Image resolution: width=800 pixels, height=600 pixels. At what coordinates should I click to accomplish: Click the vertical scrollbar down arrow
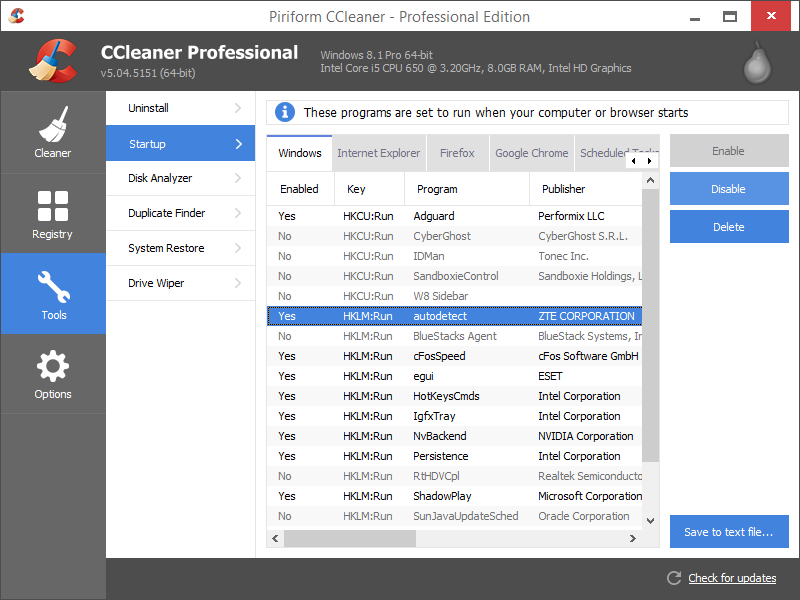click(650, 520)
